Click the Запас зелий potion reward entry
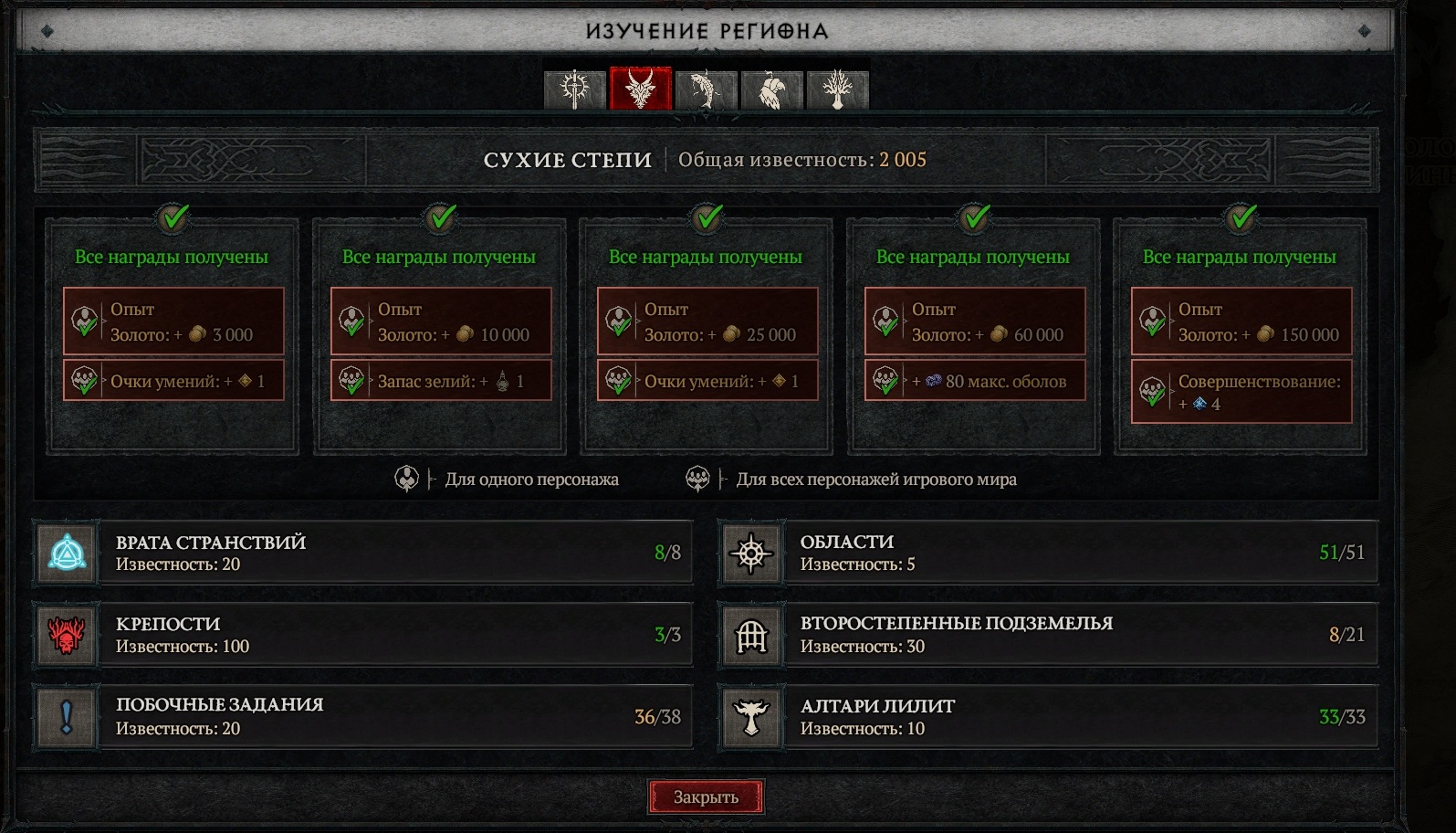This screenshot has height=833, width=1456. (441, 381)
